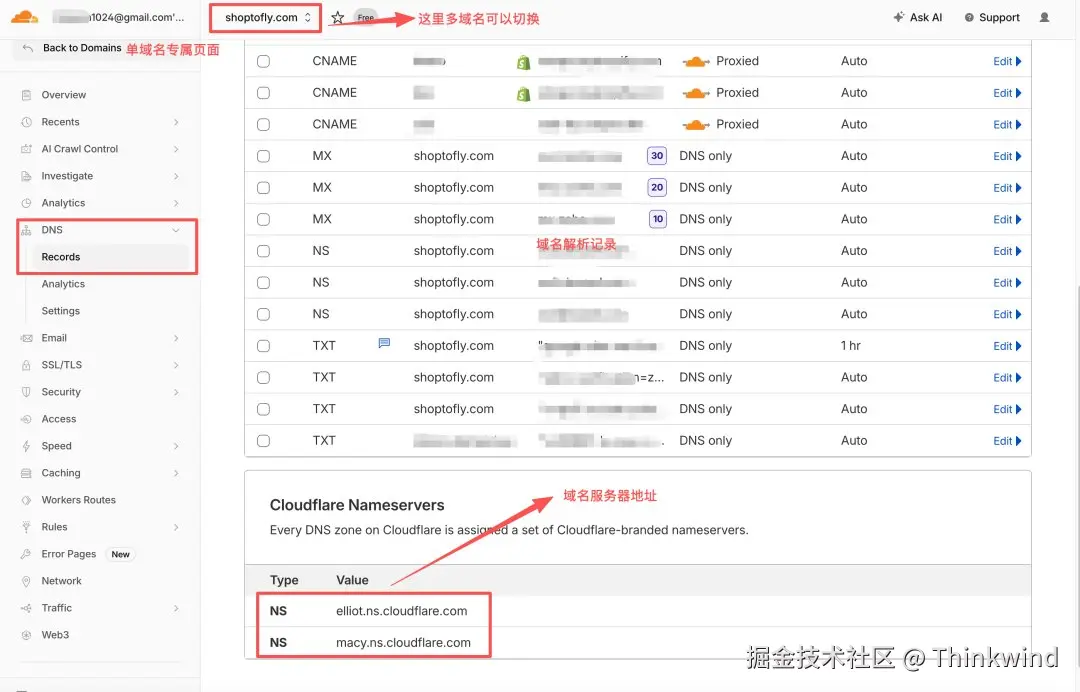Click the orange proxied cloud in first CNAME row
This screenshot has width=1080, height=692.
pyautogui.click(x=696, y=61)
